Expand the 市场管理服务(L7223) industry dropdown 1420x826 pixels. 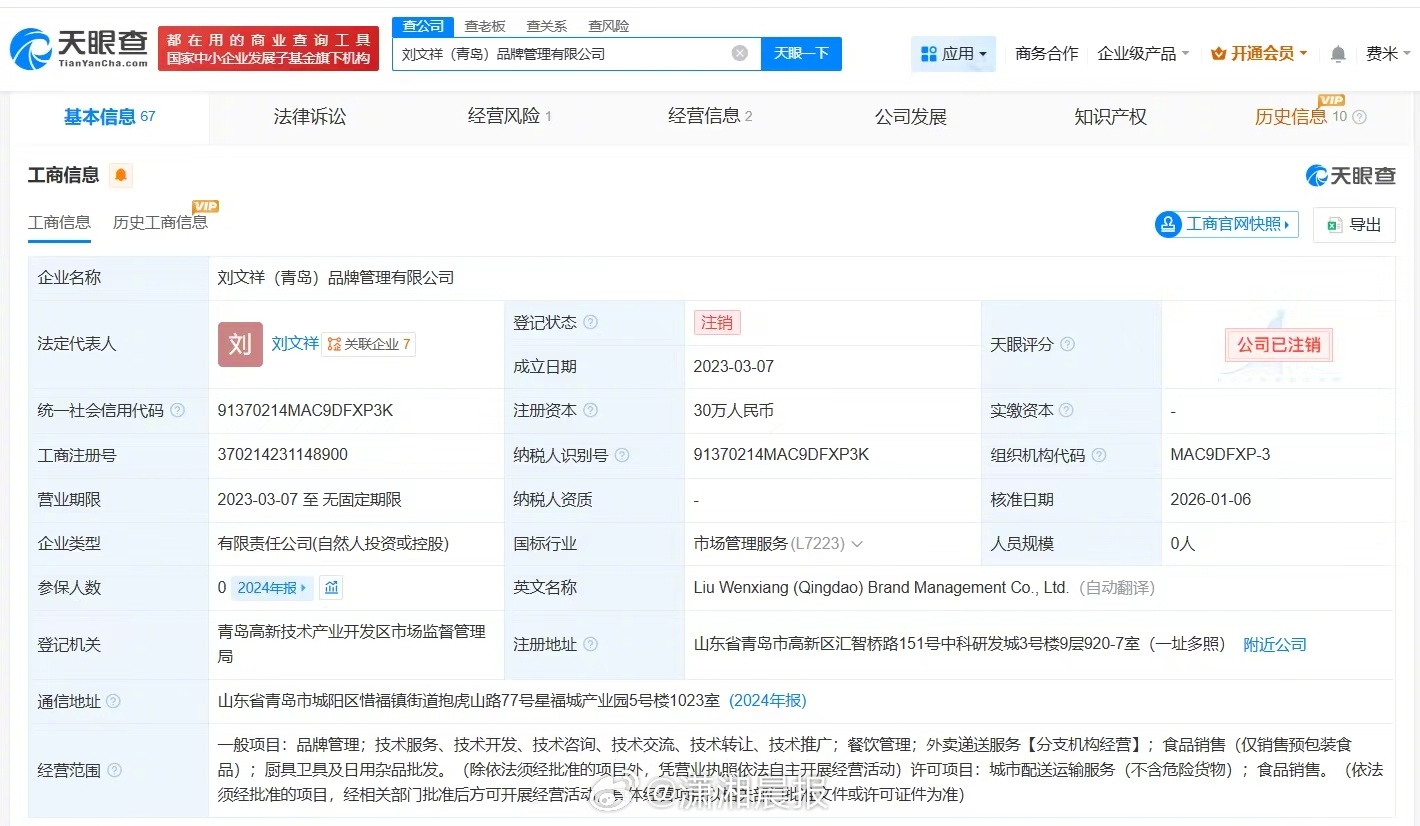coord(857,543)
